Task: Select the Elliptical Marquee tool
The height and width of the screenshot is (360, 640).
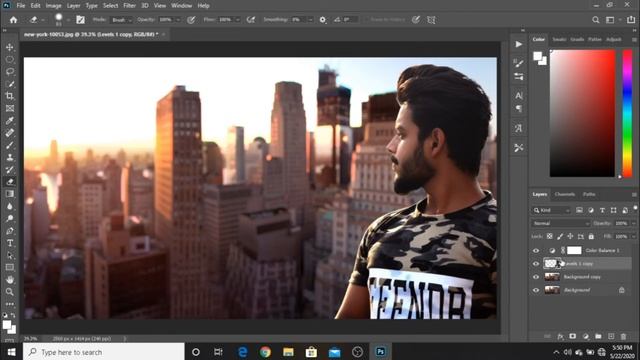Action: point(9,60)
